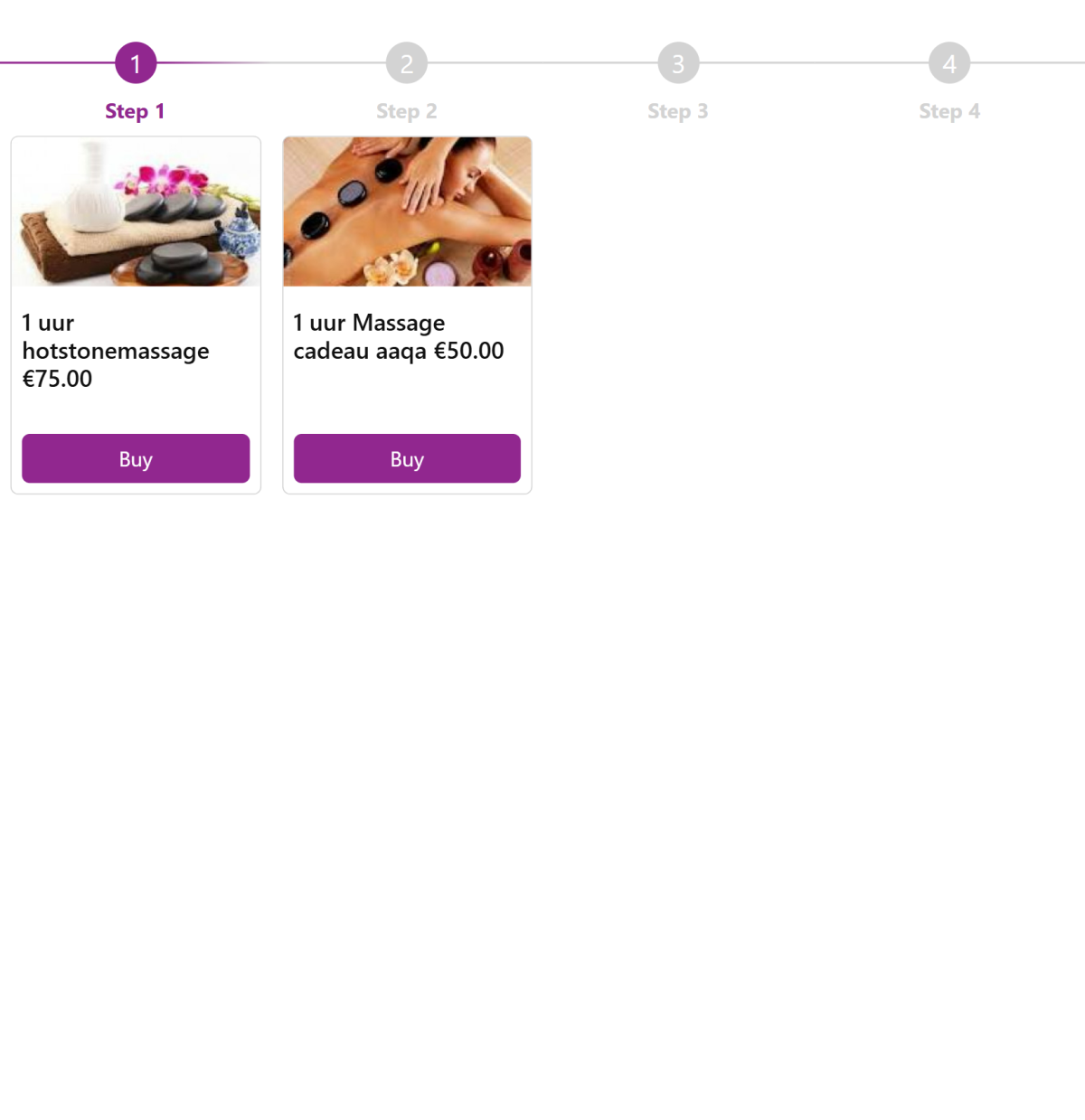Click the €75.00 price text
1085x1120 pixels.
point(57,379)
